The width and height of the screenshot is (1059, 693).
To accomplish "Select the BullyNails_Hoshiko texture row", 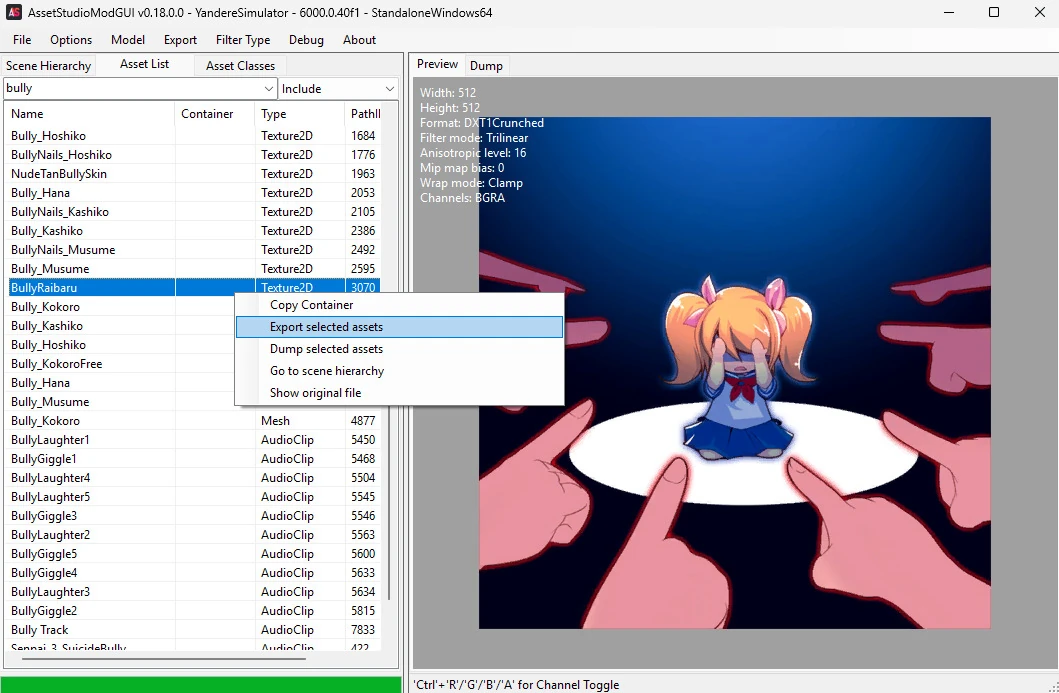I will (195, 155).
